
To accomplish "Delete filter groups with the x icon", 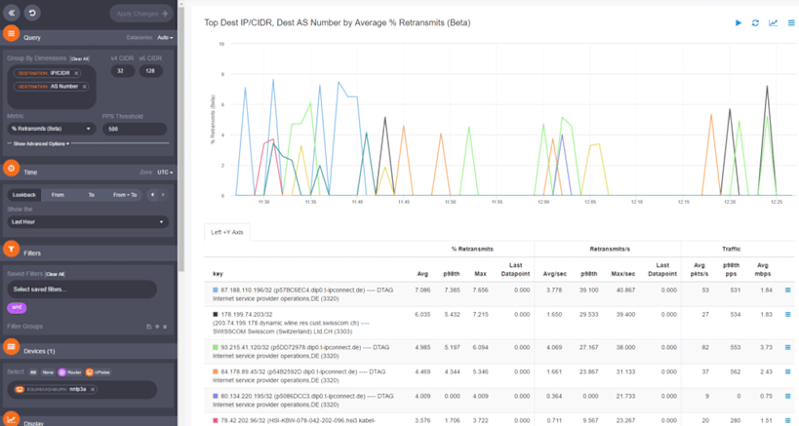I will click(165, 327).
